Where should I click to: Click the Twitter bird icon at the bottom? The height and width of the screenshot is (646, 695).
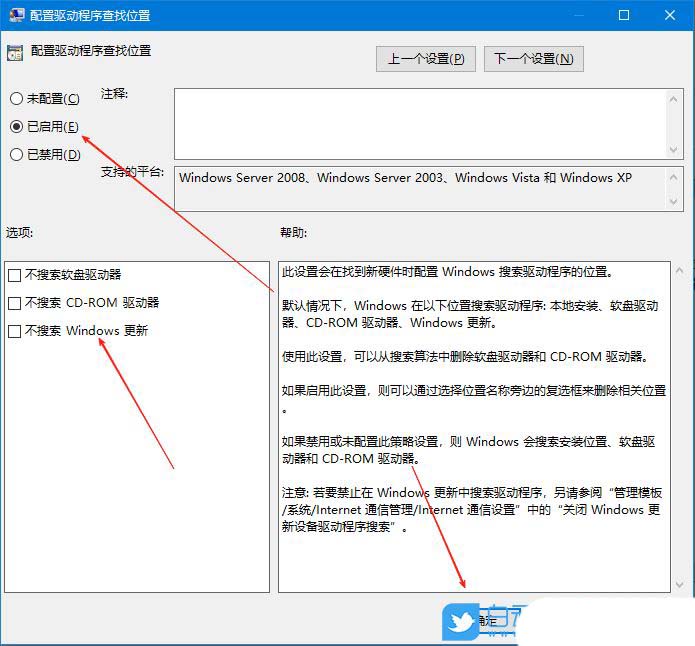click(462, 623)
